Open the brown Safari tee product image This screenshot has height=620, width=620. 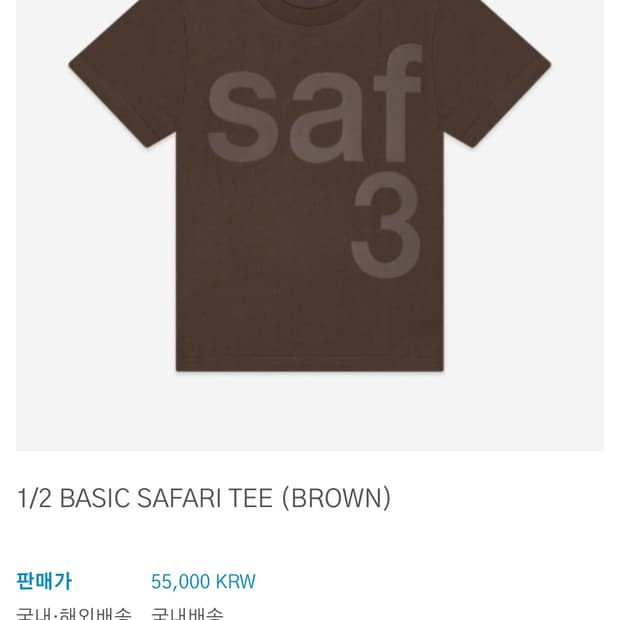tap(310, 225)
